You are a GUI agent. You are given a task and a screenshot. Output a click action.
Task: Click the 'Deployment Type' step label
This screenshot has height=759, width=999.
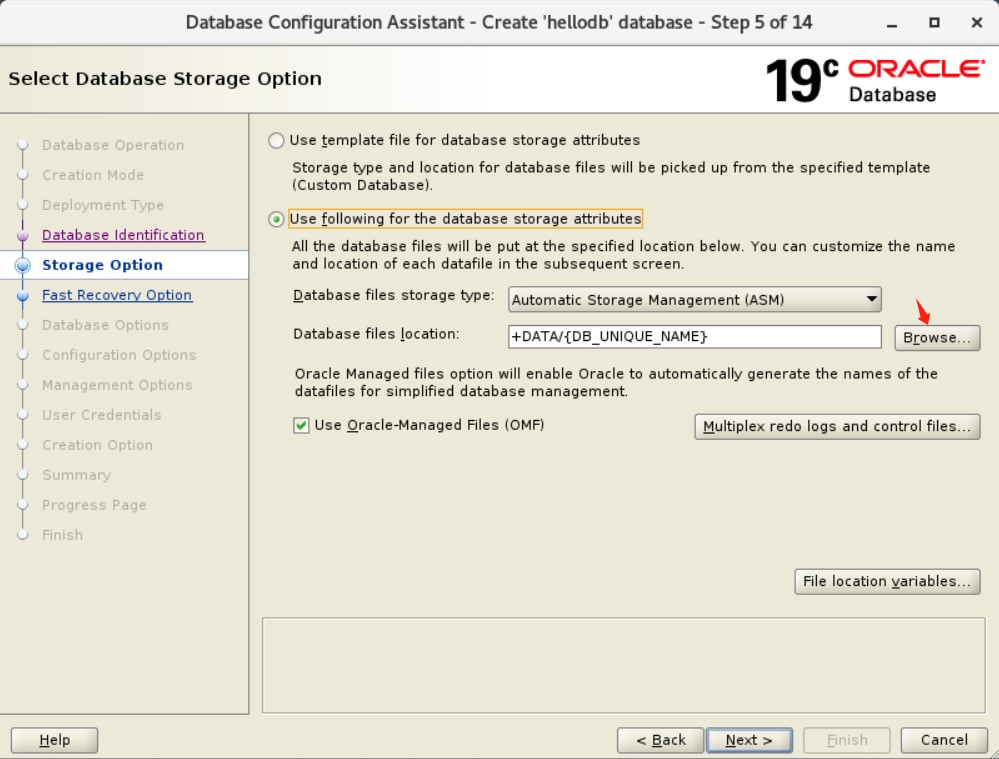click(x=103, y=205)
